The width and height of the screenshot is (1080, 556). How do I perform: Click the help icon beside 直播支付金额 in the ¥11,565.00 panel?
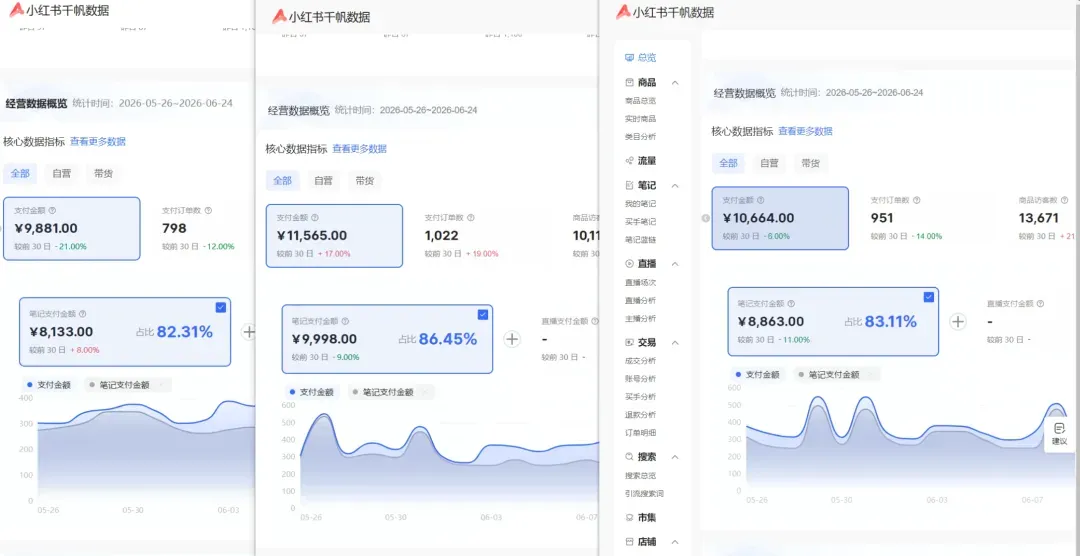595,321
